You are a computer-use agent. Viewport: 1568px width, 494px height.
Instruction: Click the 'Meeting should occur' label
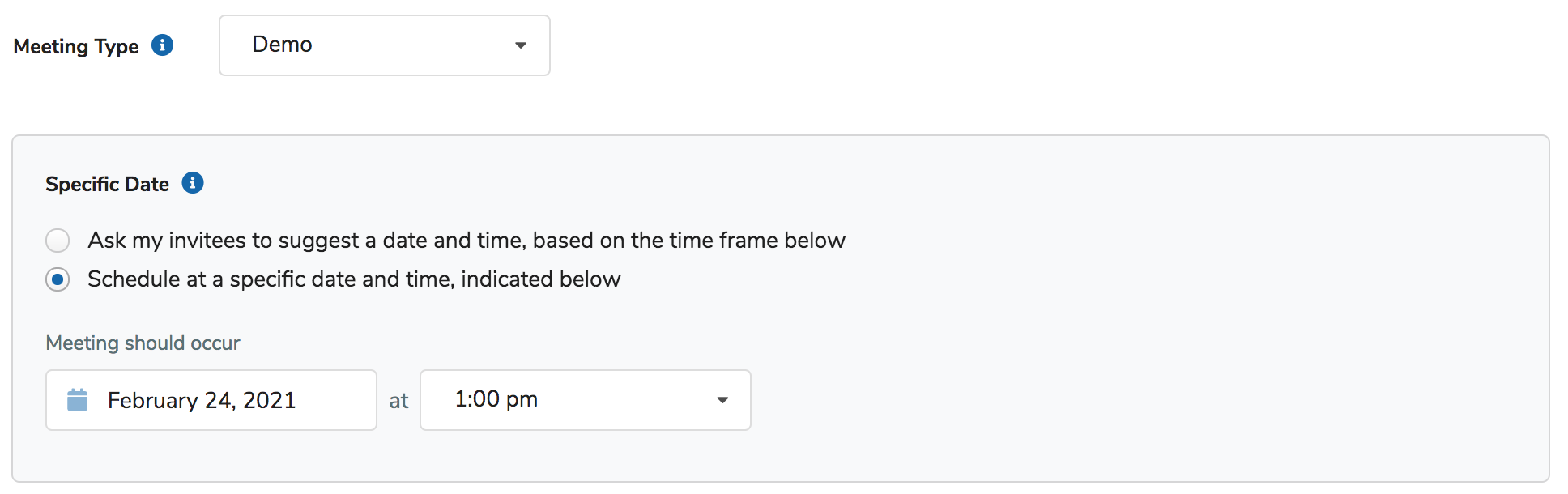click(143, 343)
